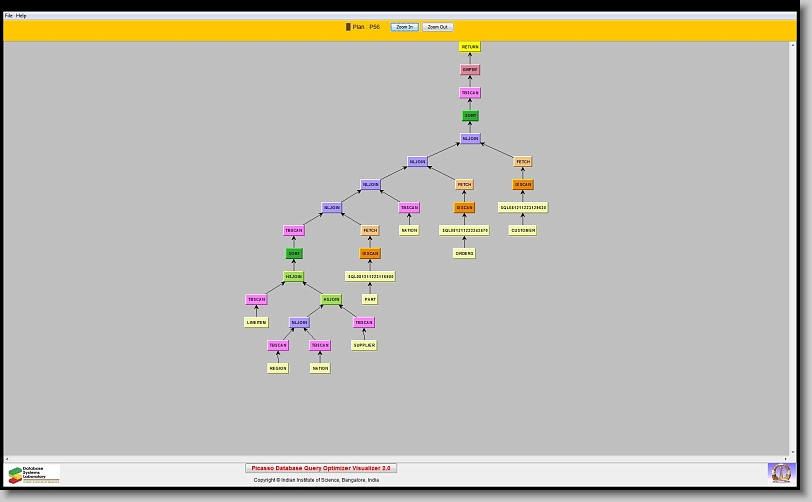Select the SUPPLIER table node
Screen dimensions: 812x502
pos(364,345)
